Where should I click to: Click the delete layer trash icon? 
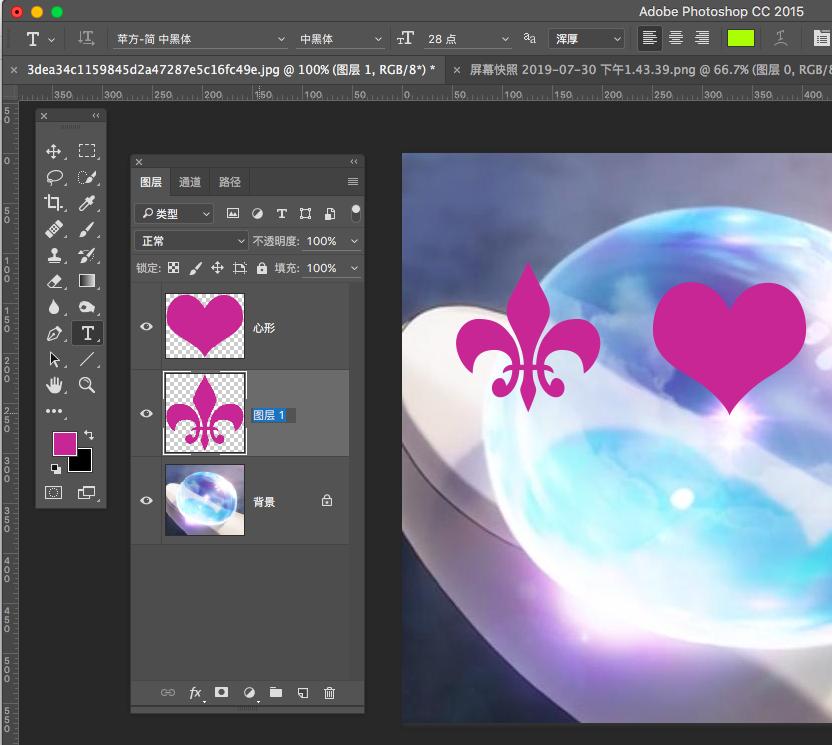(330, 693)
